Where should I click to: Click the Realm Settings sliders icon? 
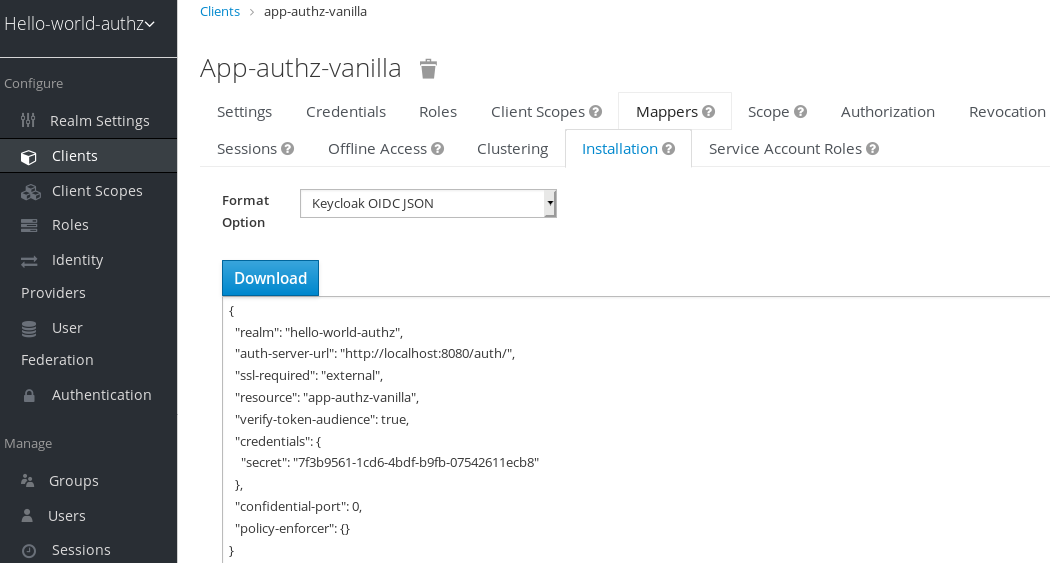tap(29, 121)
